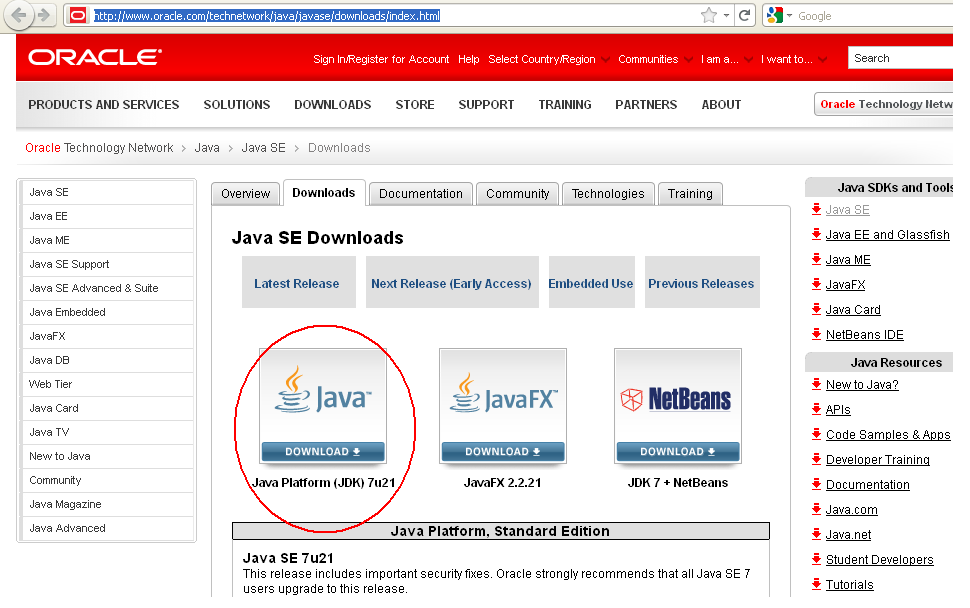Image resolution: width=970 pixels, height=608 pixels.
Task: Expand the 'I want to...' dropdown
Action: tap(794, 59)
